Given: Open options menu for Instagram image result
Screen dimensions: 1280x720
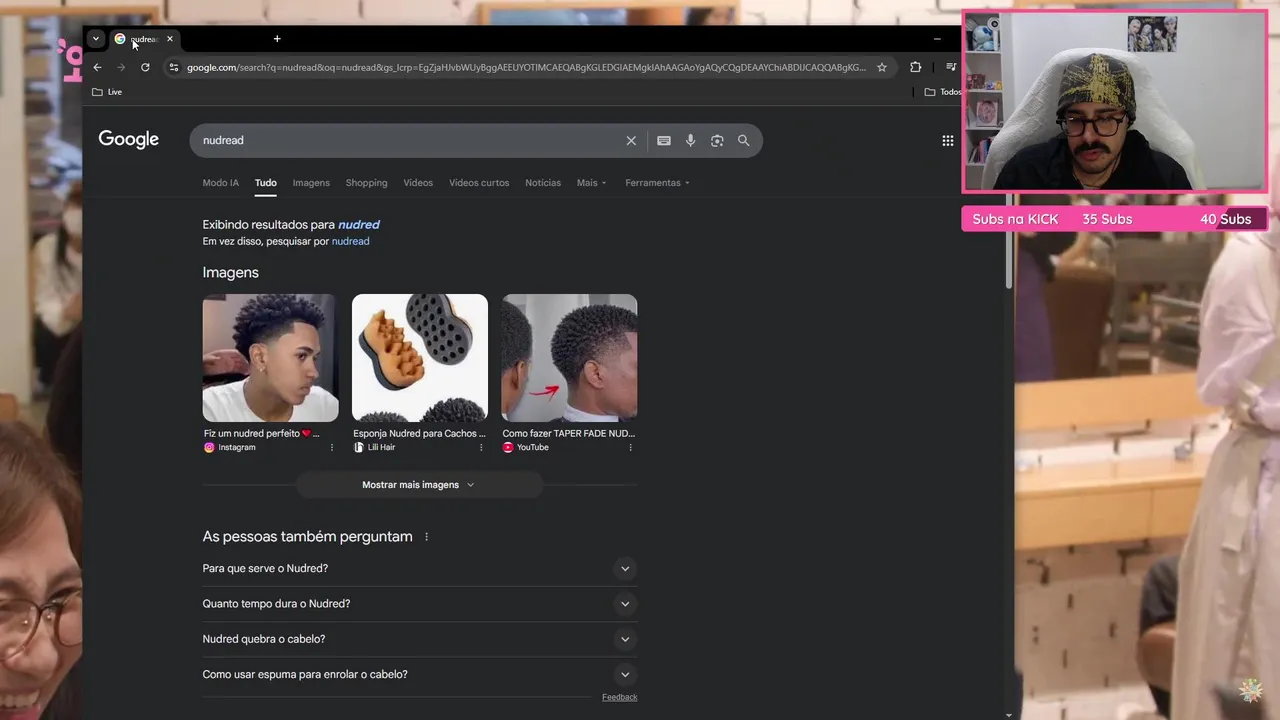Looking at the screenshot, I should point(332,448).
